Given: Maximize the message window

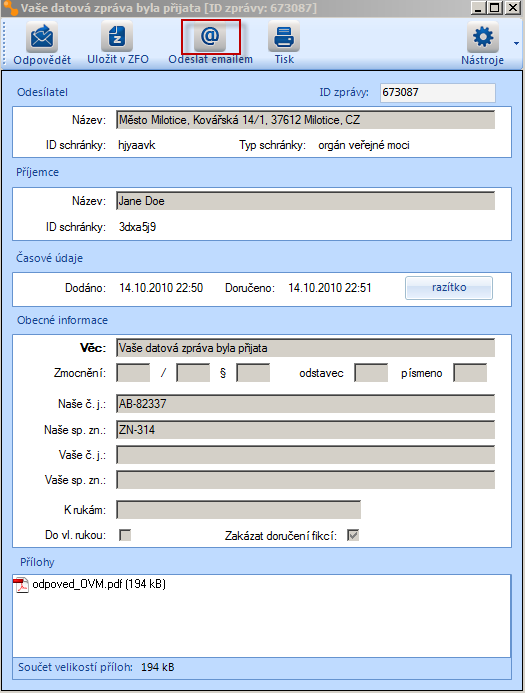Looking at the screenshot, I should point(495,8).
